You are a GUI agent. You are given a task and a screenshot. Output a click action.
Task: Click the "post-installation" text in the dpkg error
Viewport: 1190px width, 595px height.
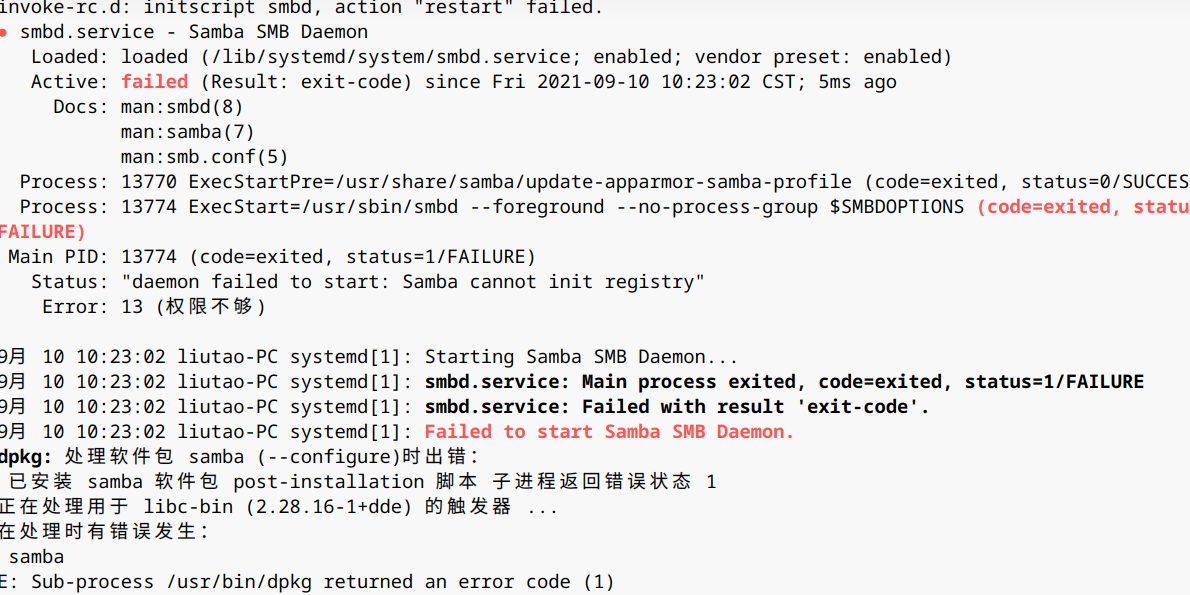click(323, 482)
